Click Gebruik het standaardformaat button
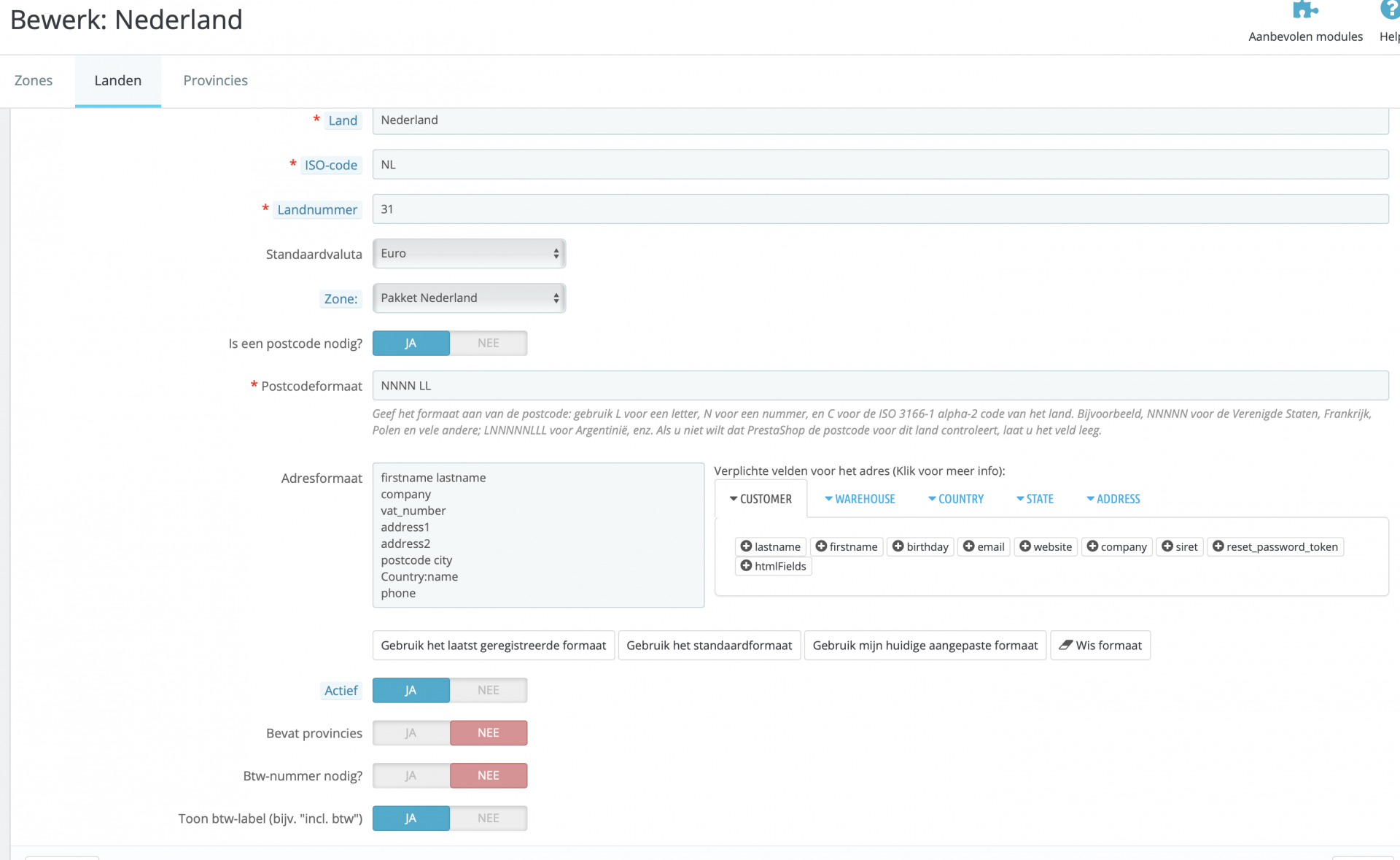 tap(709, 646)
